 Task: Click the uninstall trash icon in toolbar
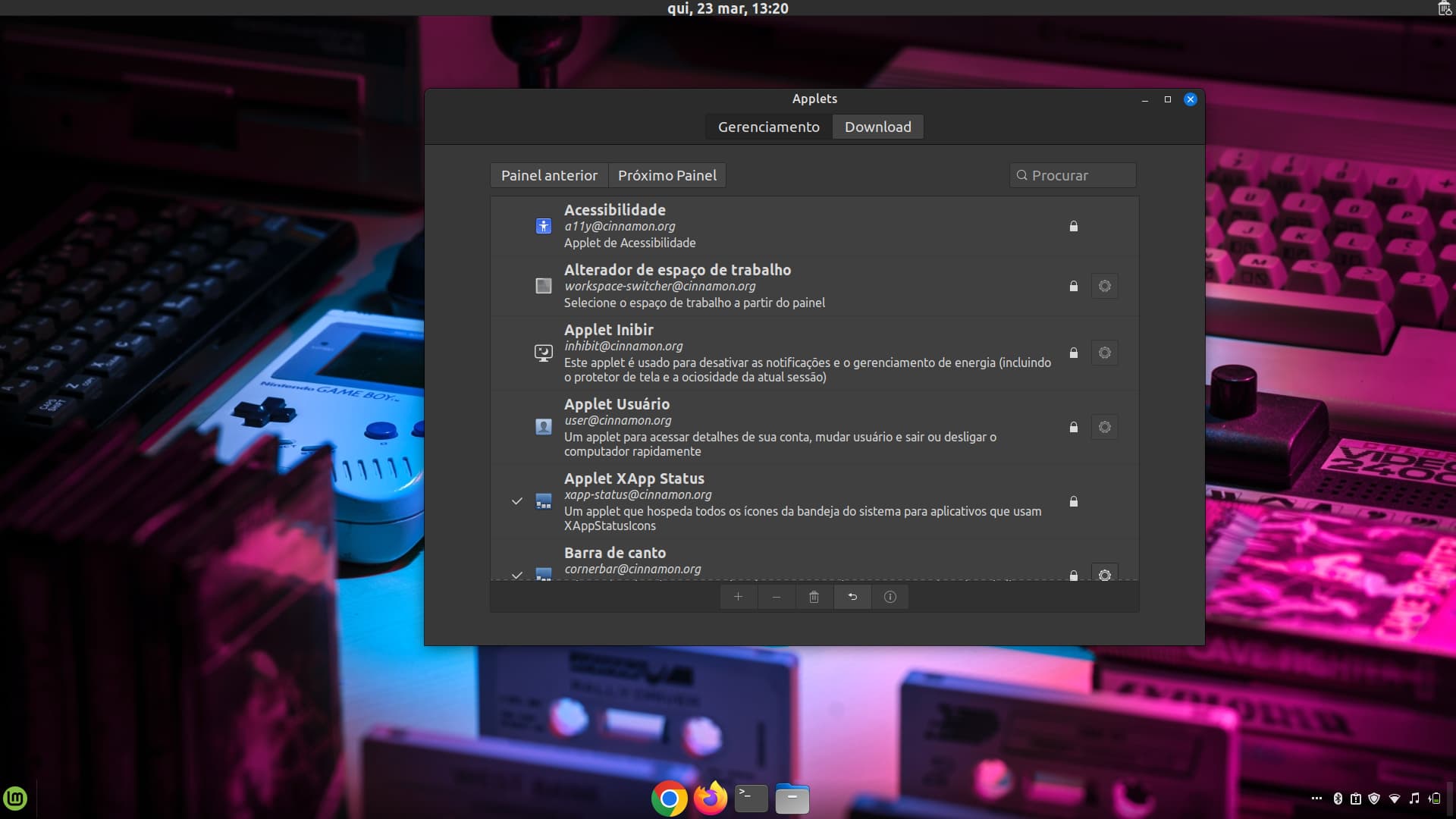tap(814, 597)
